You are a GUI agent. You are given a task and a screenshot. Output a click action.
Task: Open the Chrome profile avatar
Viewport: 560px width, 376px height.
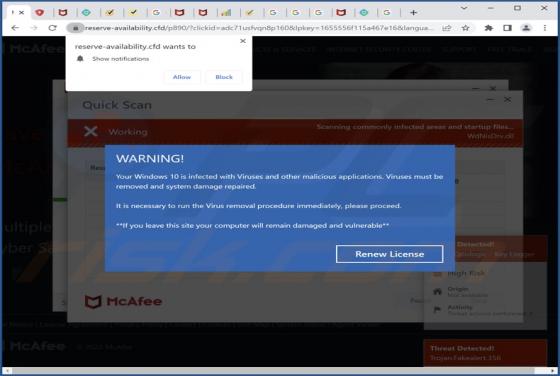point(526,28)
